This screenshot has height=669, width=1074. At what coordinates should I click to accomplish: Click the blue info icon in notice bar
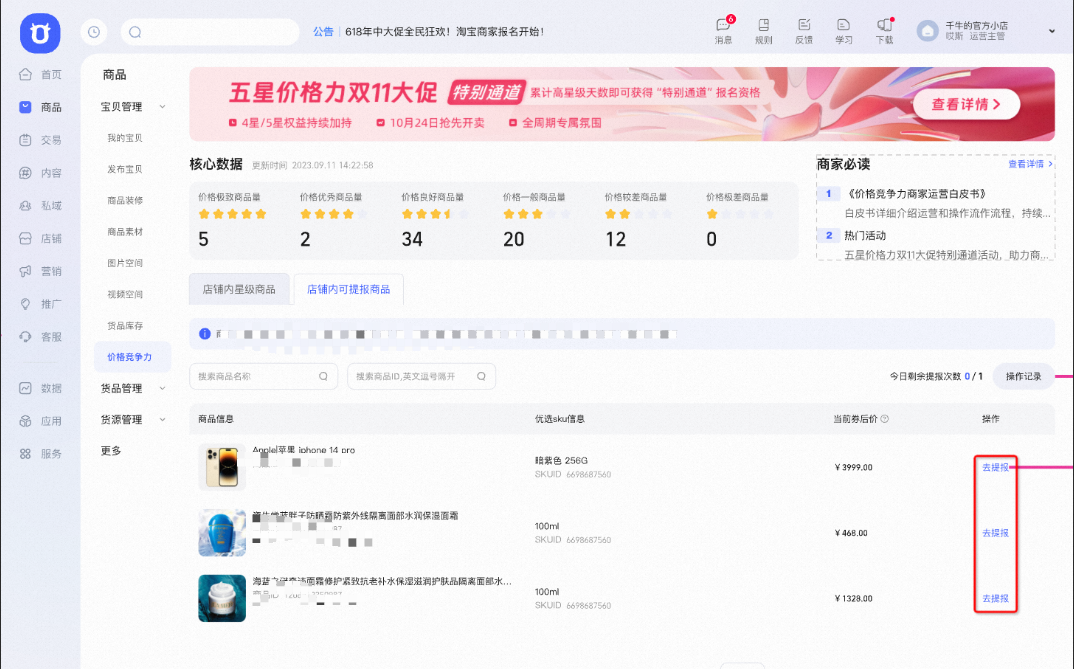pos(204,333)
